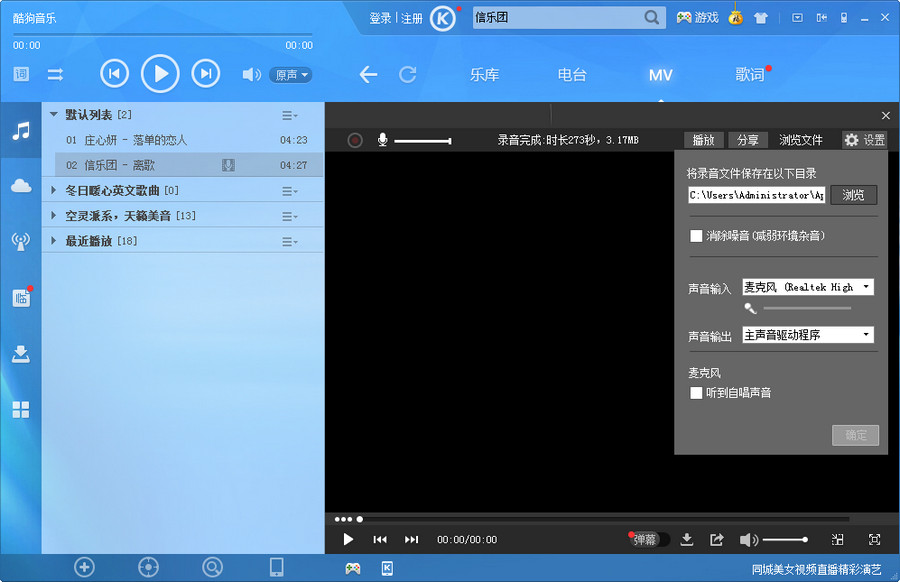Toggle the 弹幕 danmaku switch in player bar
Viewport: 900px width, 582px height.
[648, 539]
